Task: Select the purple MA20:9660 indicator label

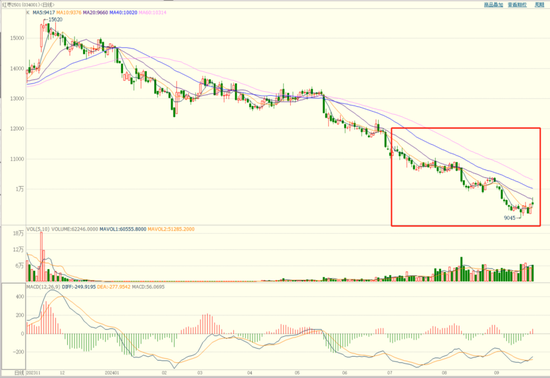Action: 95,13
